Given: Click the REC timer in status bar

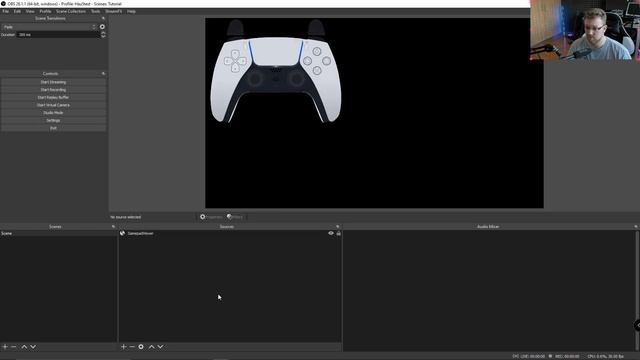Looking at the screenshot, I should click(567, 356).
